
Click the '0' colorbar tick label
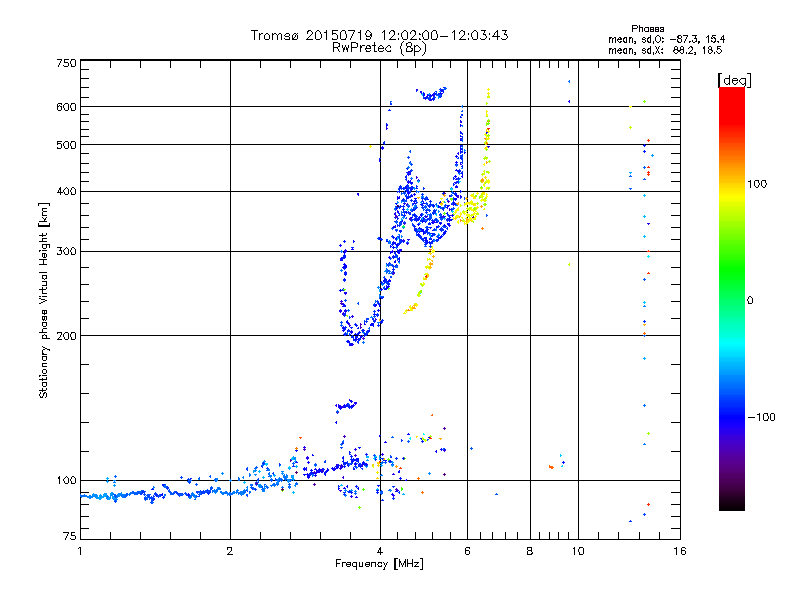tap(750, 301)
